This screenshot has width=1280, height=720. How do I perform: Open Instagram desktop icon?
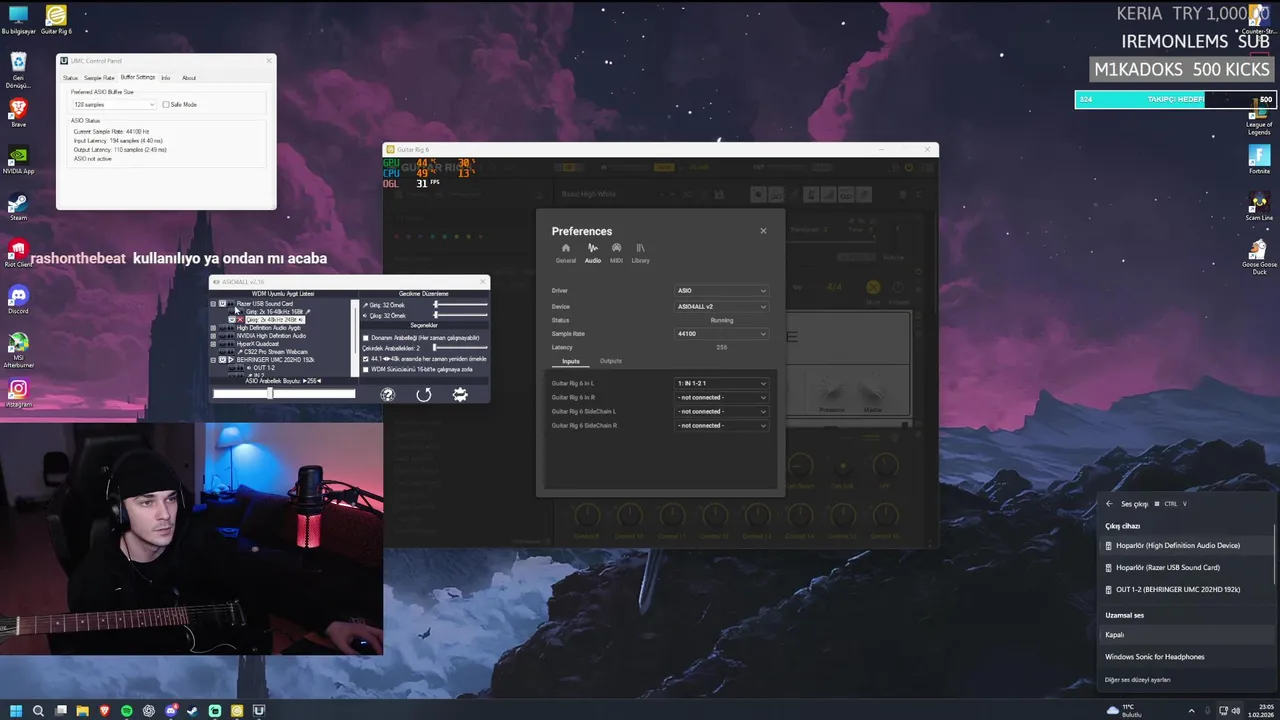(x=18, y=392)
